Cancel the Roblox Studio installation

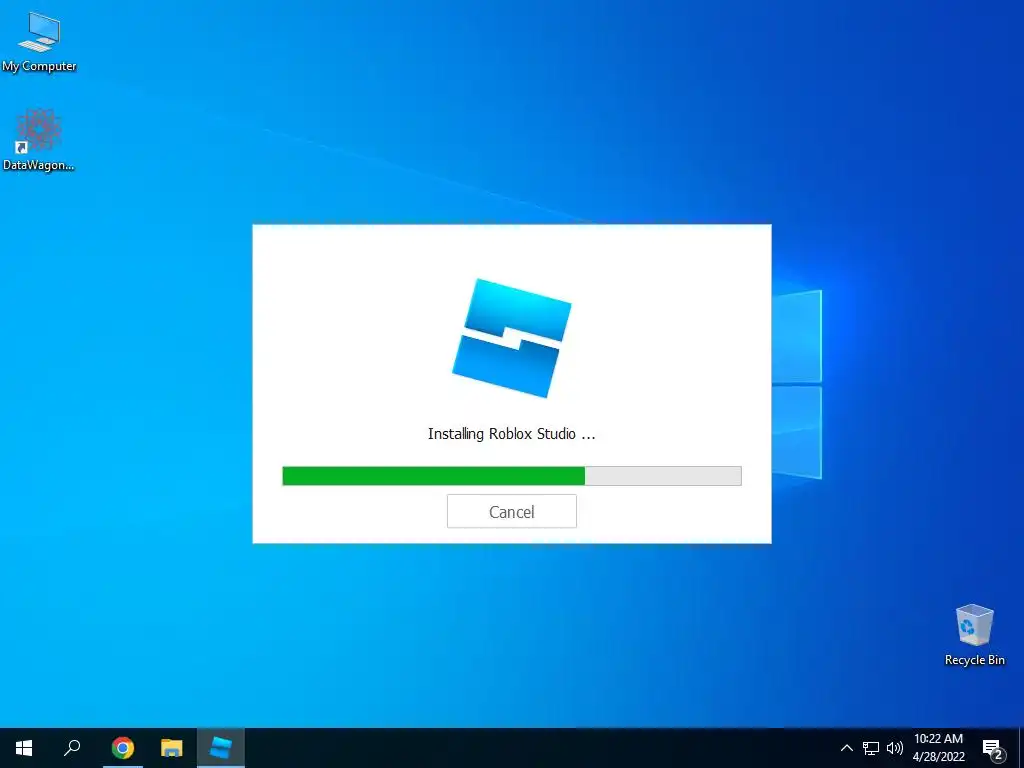pos(511,511)
